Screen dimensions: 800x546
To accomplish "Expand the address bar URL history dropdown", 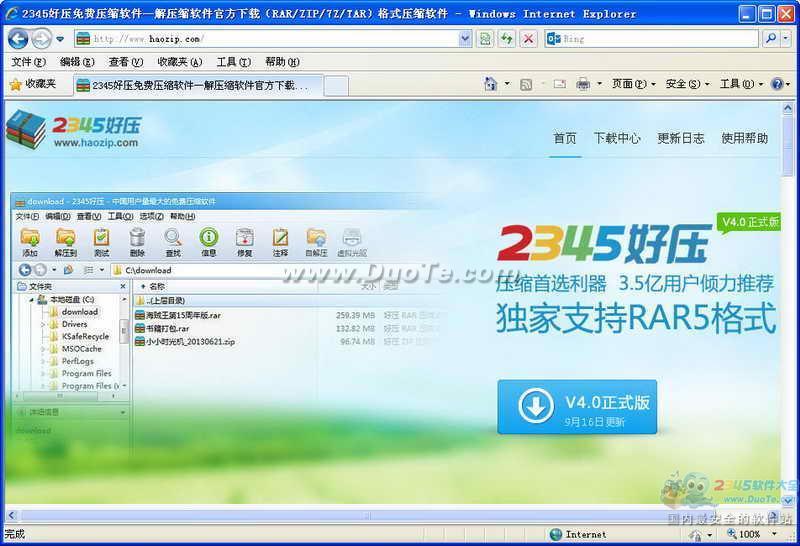I will tap(465, 38).
